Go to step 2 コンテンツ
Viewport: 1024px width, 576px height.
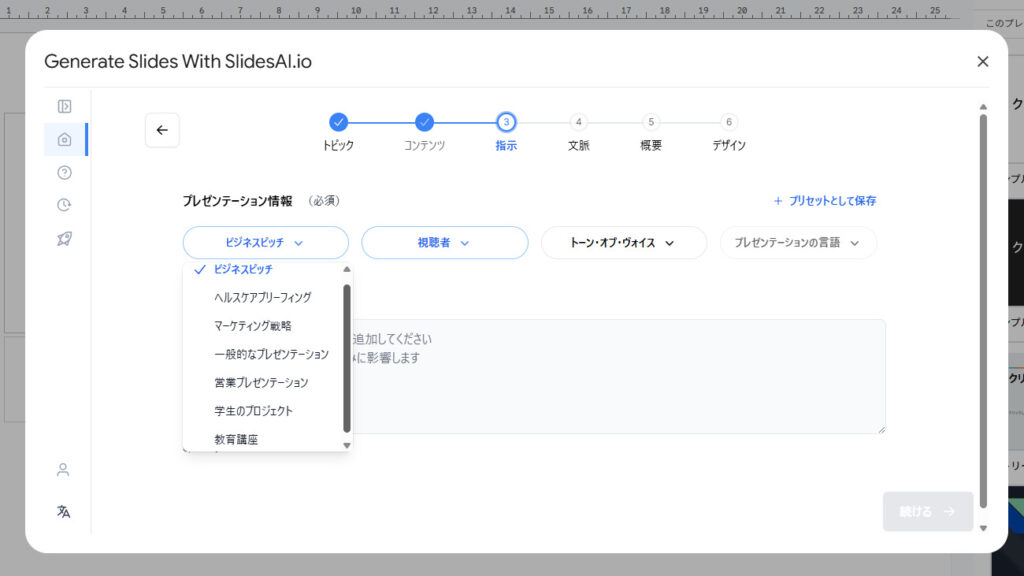click(x=424, y=131)
